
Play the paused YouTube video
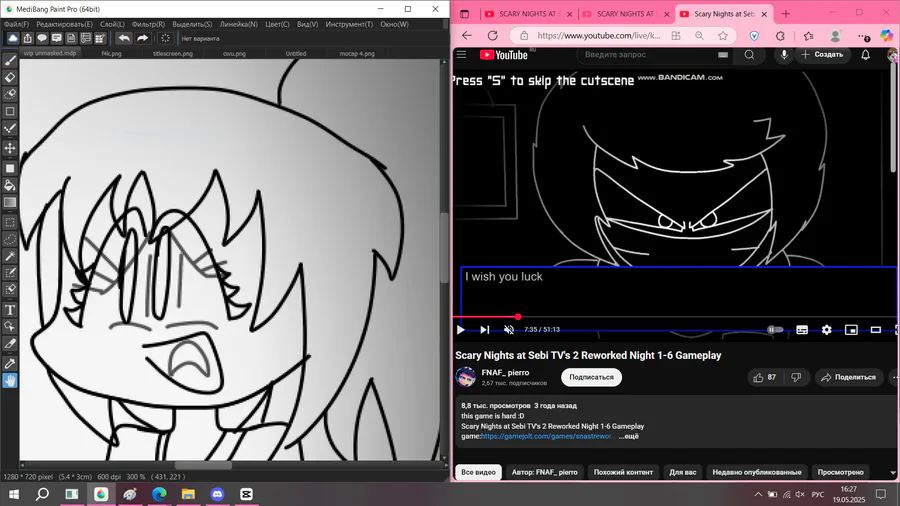tap(460, 330)
